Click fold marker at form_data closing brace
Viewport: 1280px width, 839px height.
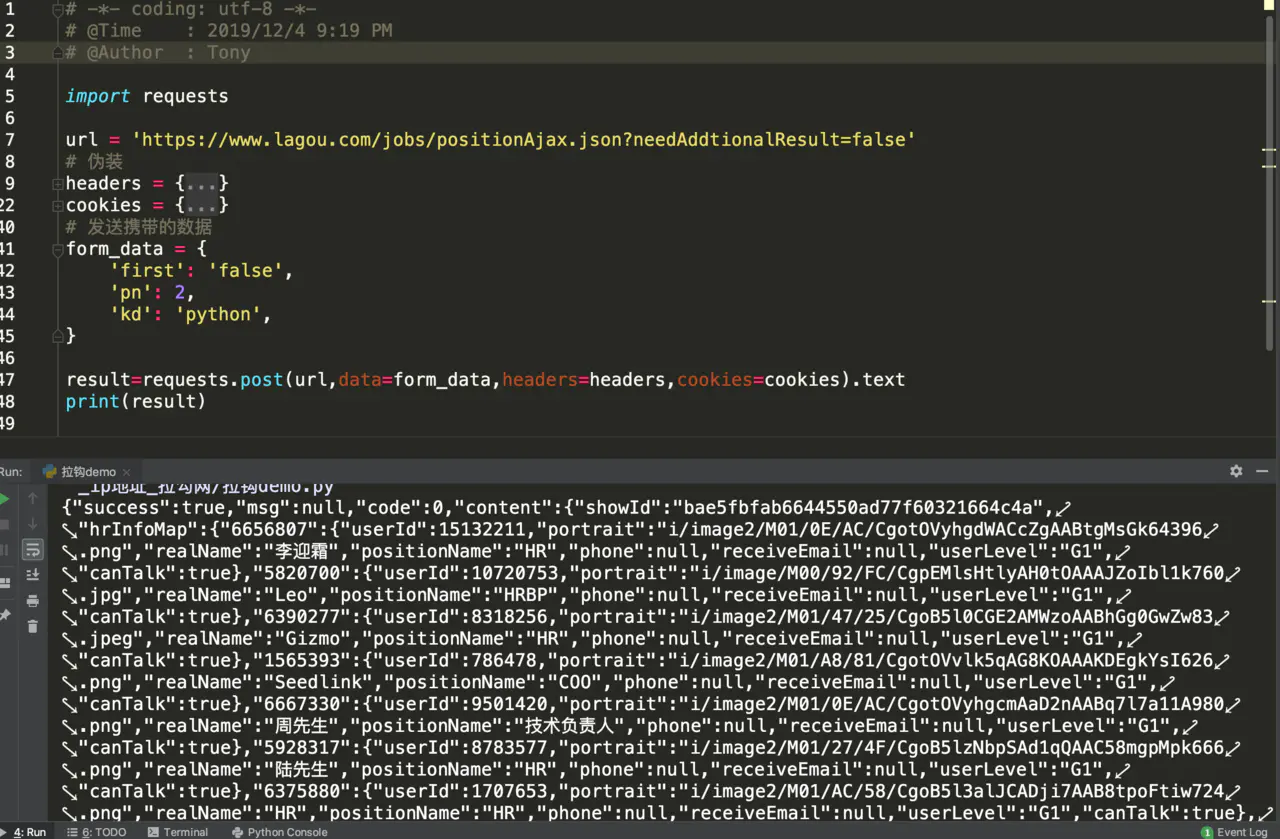point(58,336)
